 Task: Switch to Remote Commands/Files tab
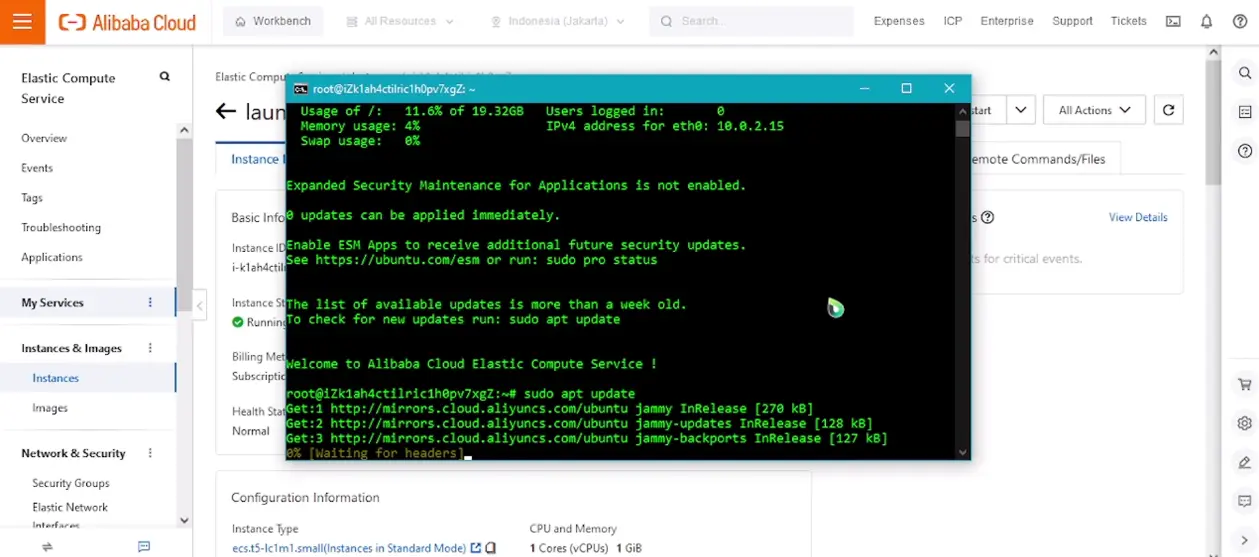click(1038, 159)
